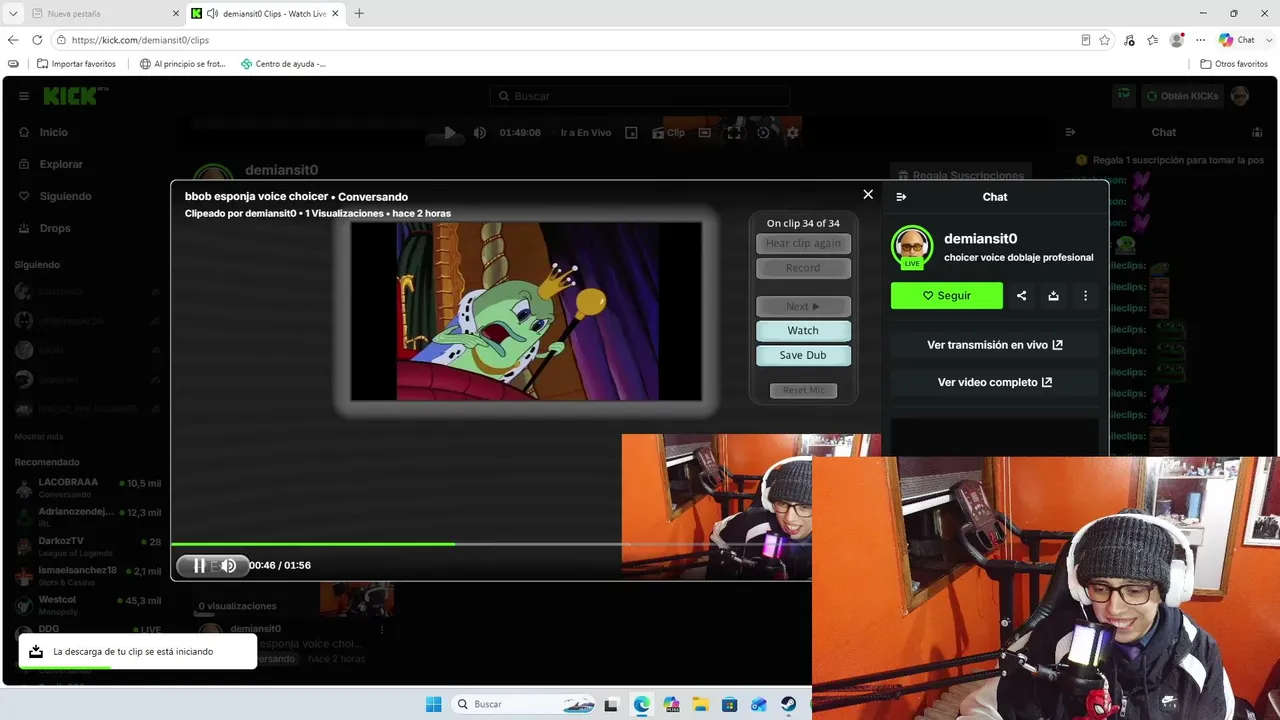Viewport: 1280px width, 720px height.
Task: Collapse the clip Chat panel arrow icon
Action: (x=901, y=197)
